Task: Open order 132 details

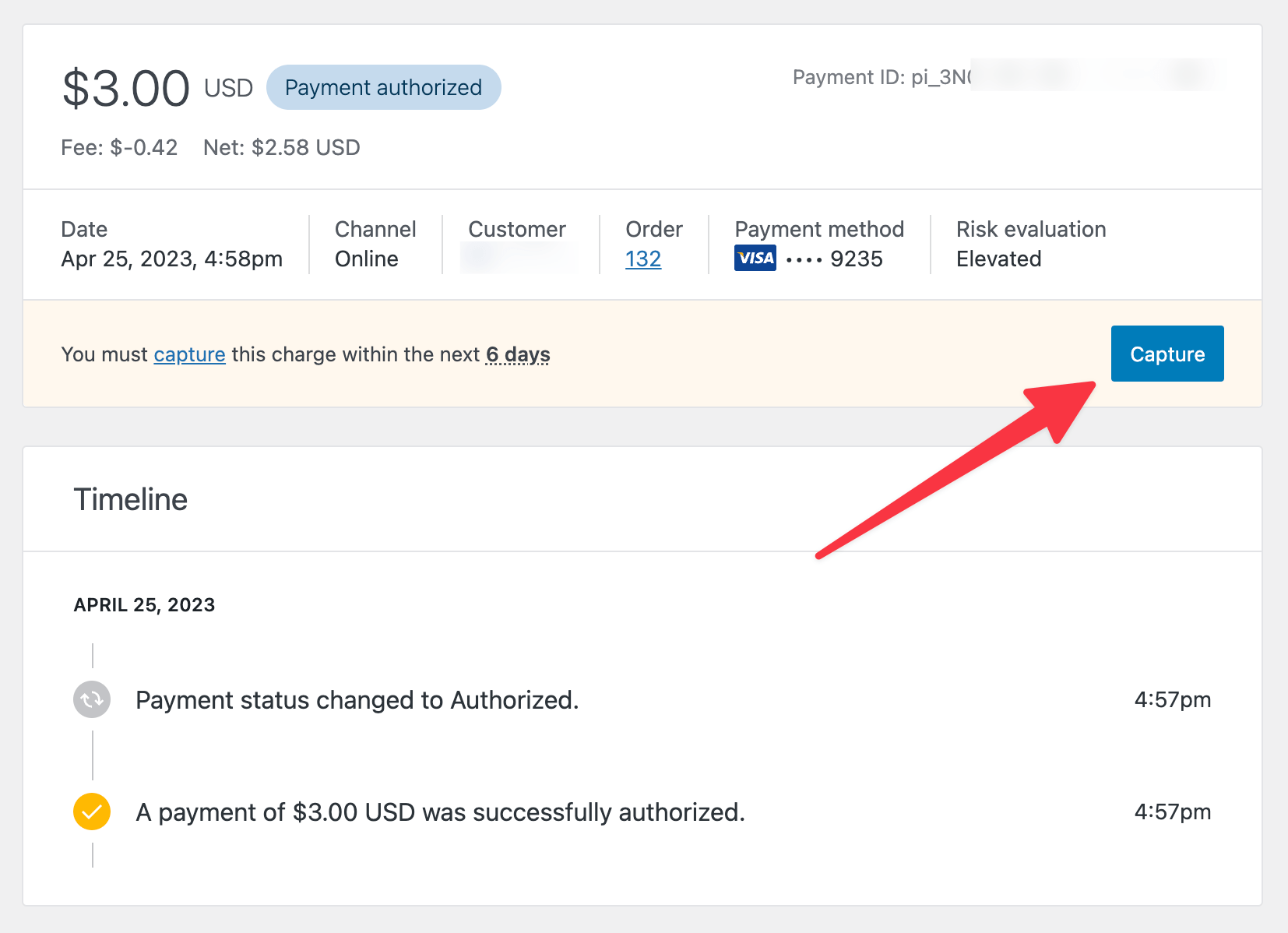Action: [x=642, y=259]
